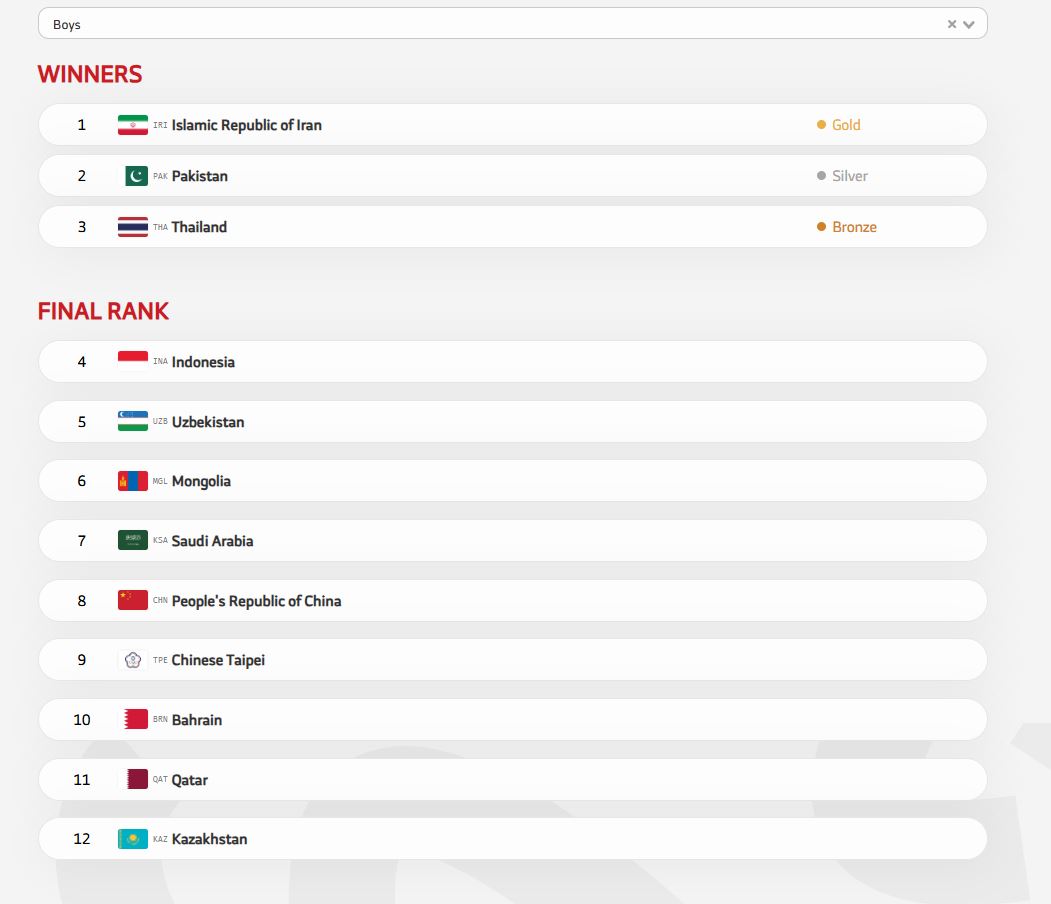Clear the Boys selection with X

952,24
